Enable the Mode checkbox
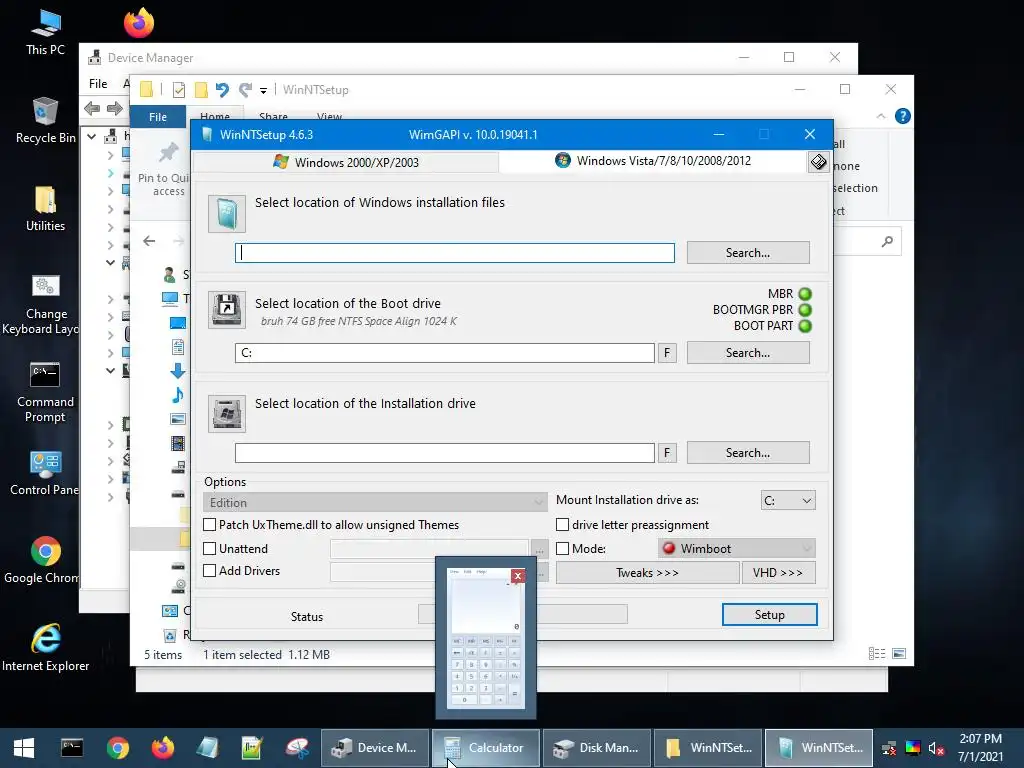The width and height of the screenshot is (1024, 768). tap(562, 549)
